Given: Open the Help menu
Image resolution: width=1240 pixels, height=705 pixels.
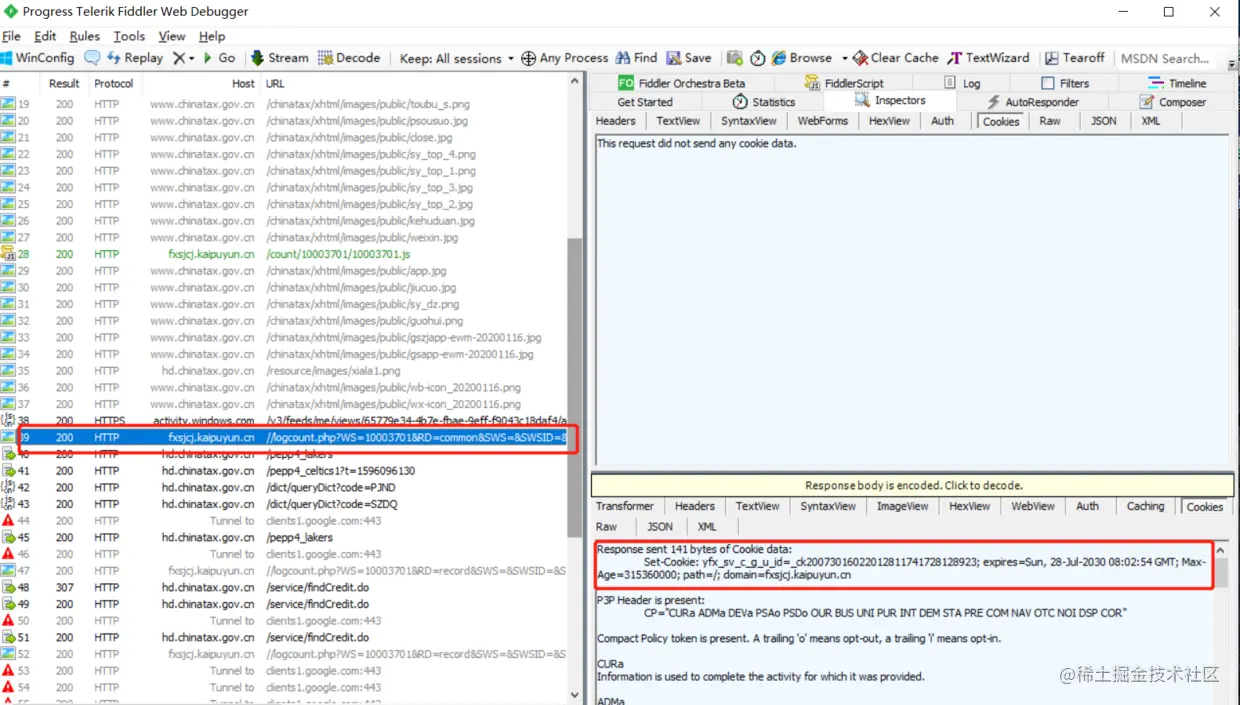Looking at the screenshot, I should point(212,36).
